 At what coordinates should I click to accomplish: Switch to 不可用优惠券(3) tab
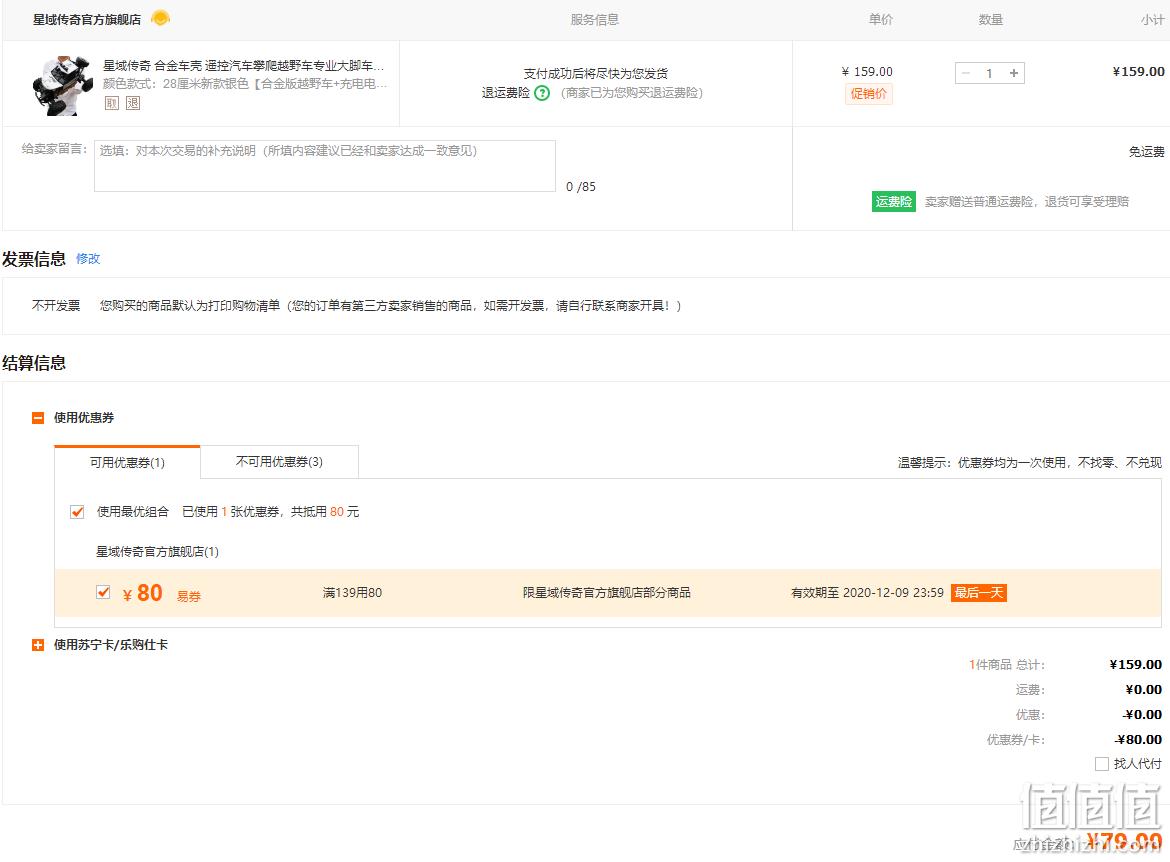[279, 461]
